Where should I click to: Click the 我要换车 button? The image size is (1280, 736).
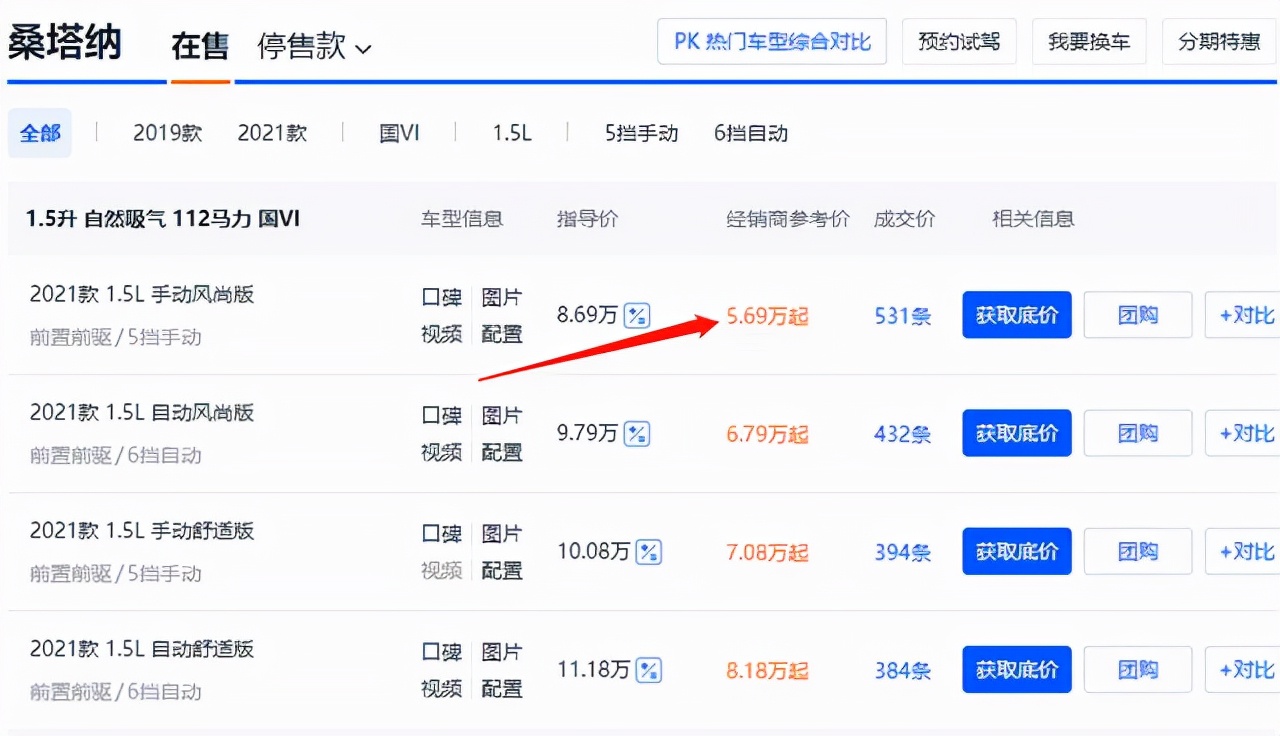point(1089,42)
